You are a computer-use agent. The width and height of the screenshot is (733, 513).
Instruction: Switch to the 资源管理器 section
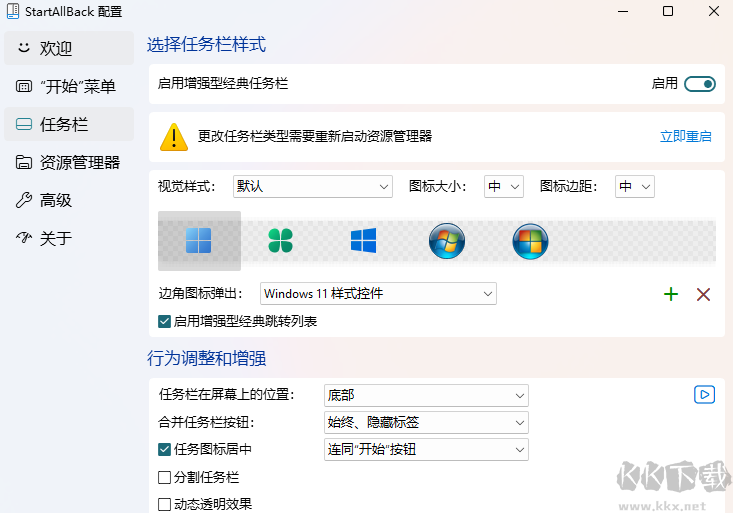[x=68, y=162]
